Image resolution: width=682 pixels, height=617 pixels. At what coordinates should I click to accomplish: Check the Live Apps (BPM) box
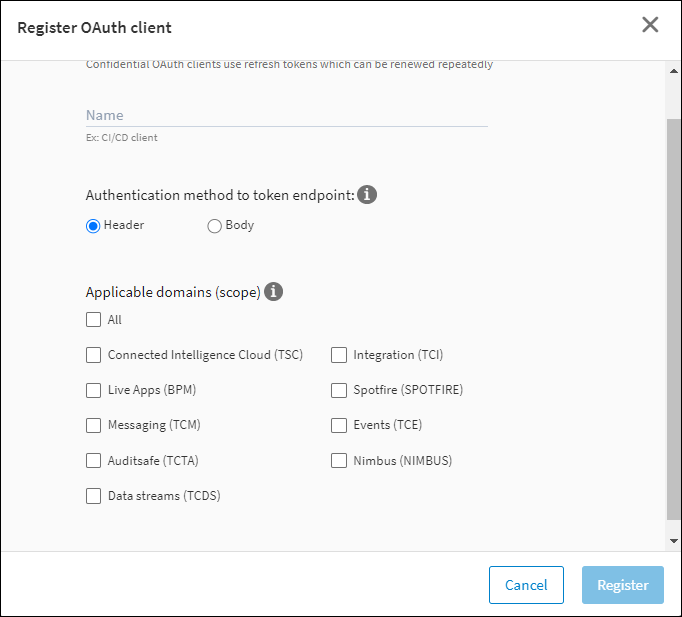(x=94, y=390)
